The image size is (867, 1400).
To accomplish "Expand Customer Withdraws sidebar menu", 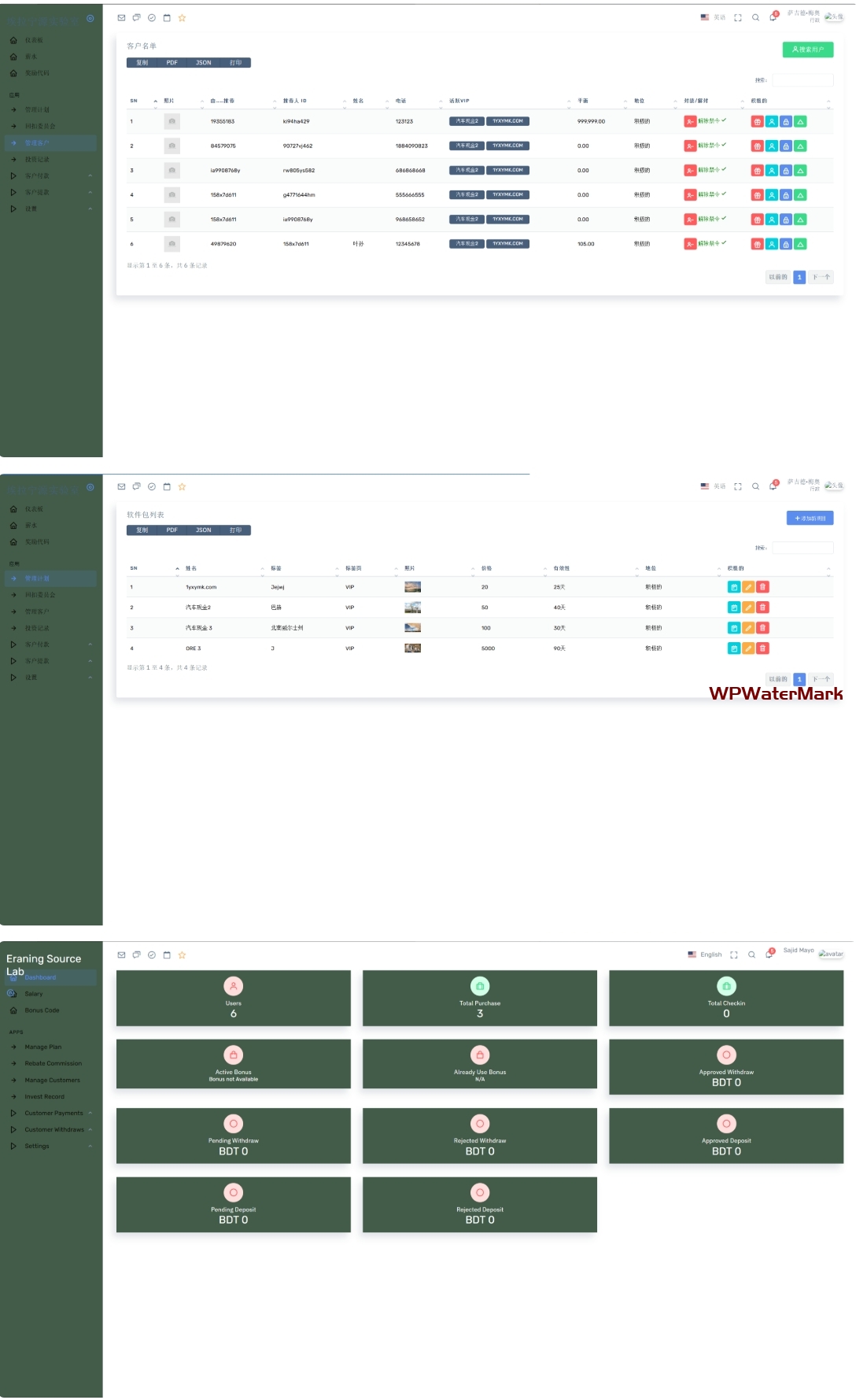I will (53, 1129).
